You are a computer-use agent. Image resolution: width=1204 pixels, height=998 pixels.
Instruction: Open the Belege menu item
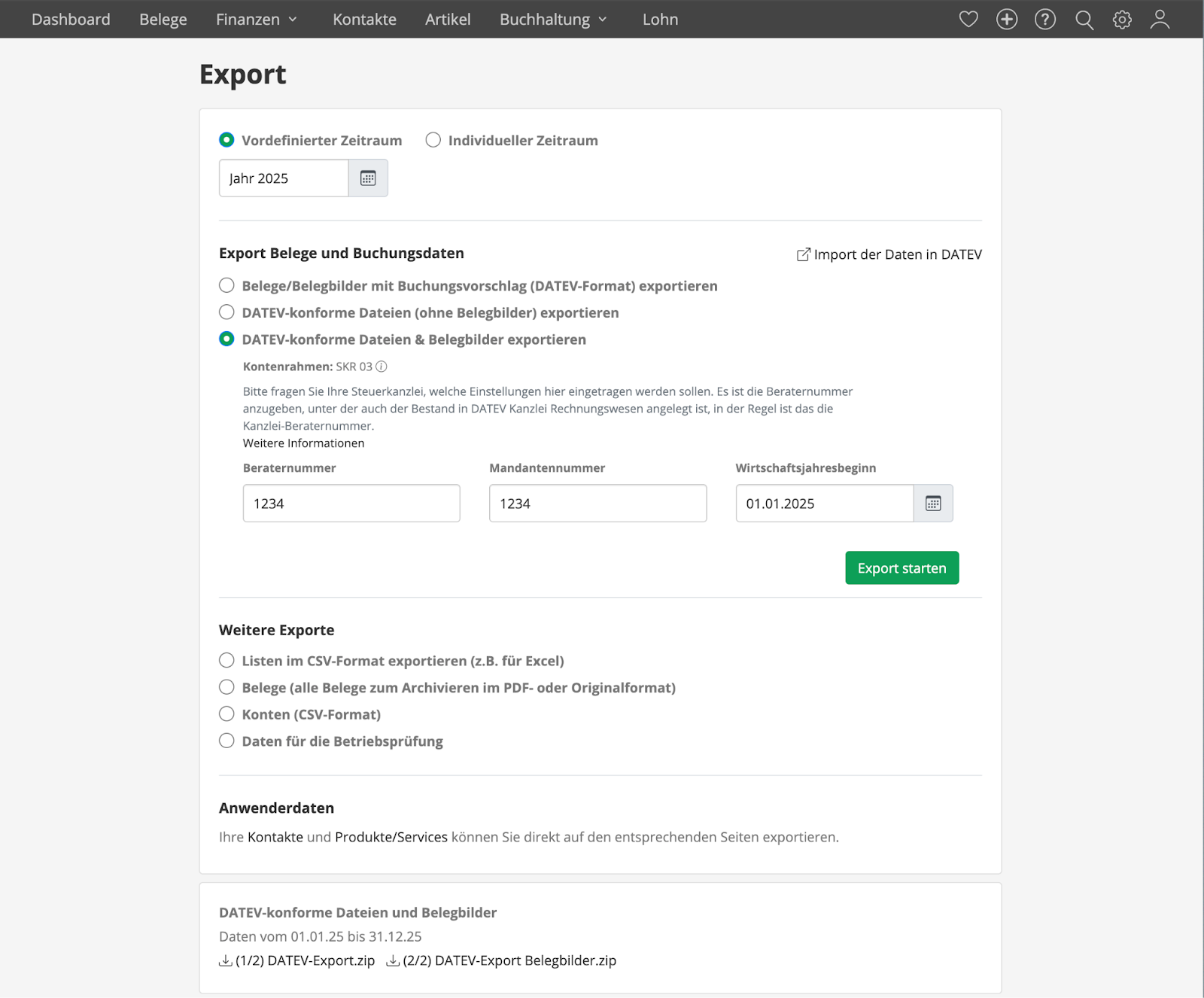point(163,19)
